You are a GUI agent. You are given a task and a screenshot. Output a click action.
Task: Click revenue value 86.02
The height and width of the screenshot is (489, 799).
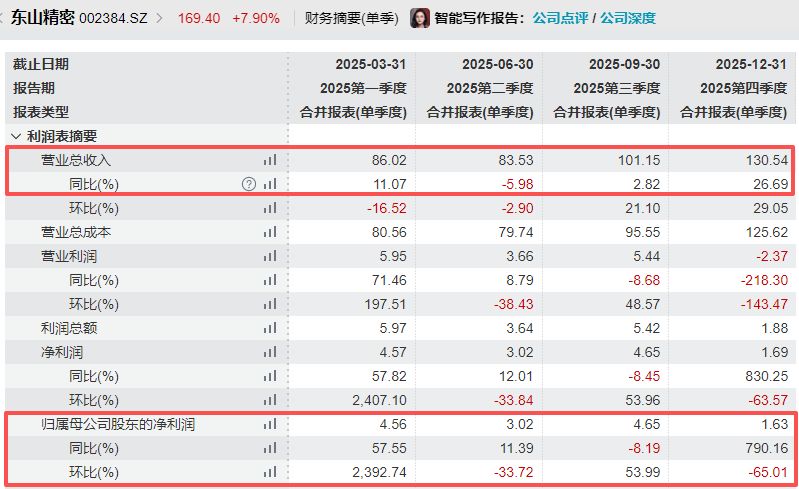pyautogui.click(x=389, y=160)
